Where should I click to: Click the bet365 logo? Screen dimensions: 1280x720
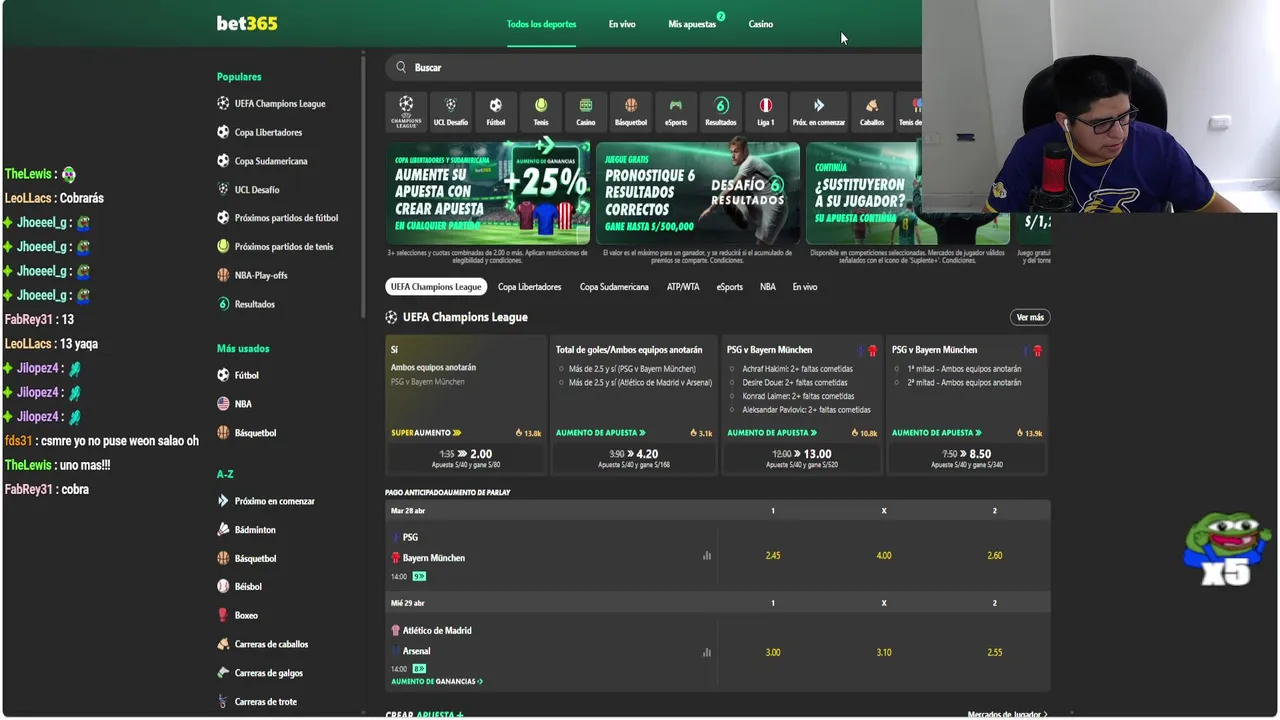pos(247,23)
